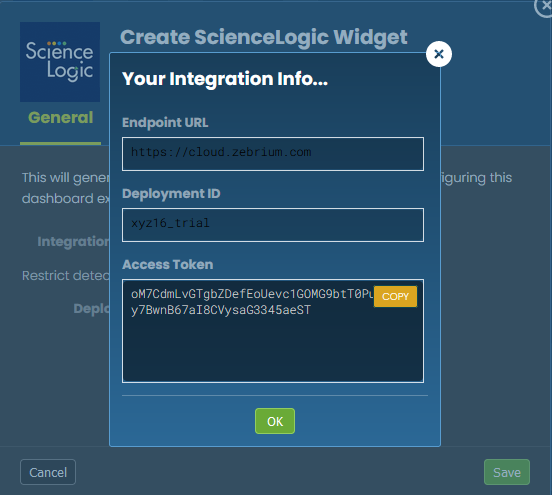This screenshot has width=552, height=495.
Task: Close the Your Integration Info dialog
Action: point(439,54)
